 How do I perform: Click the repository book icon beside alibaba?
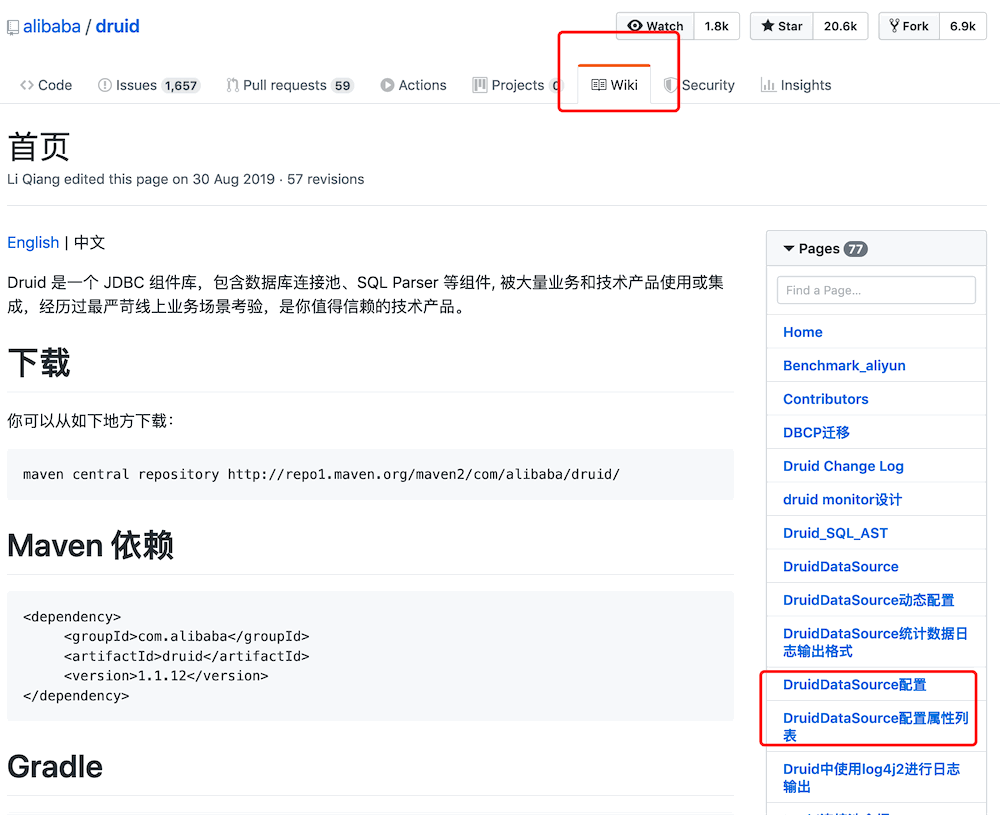click(x=13, y=27)
